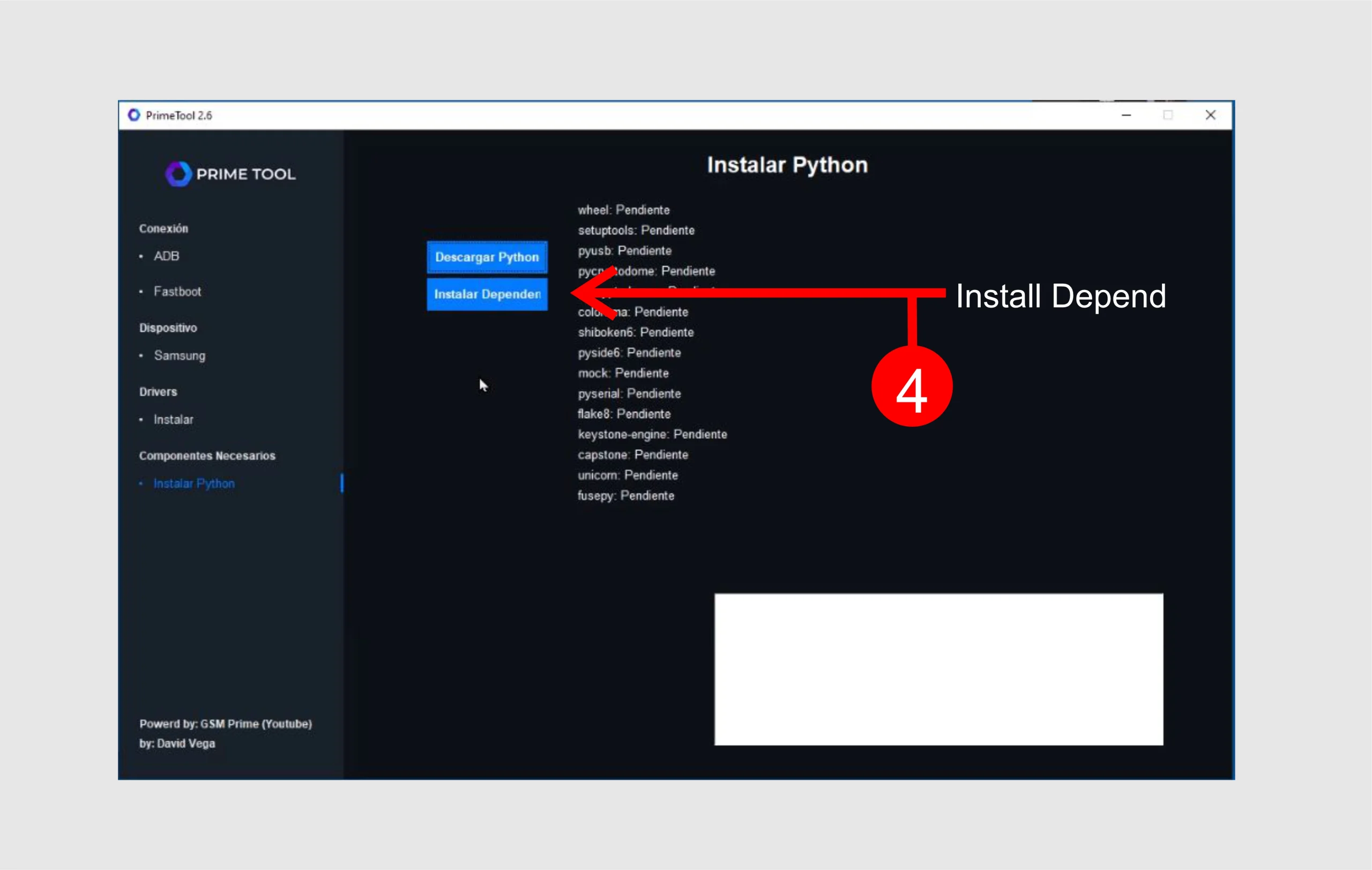Select Fastboot in the sidebar
The height and width of the screenshot is (870, 1372).
tap(177, 291)
